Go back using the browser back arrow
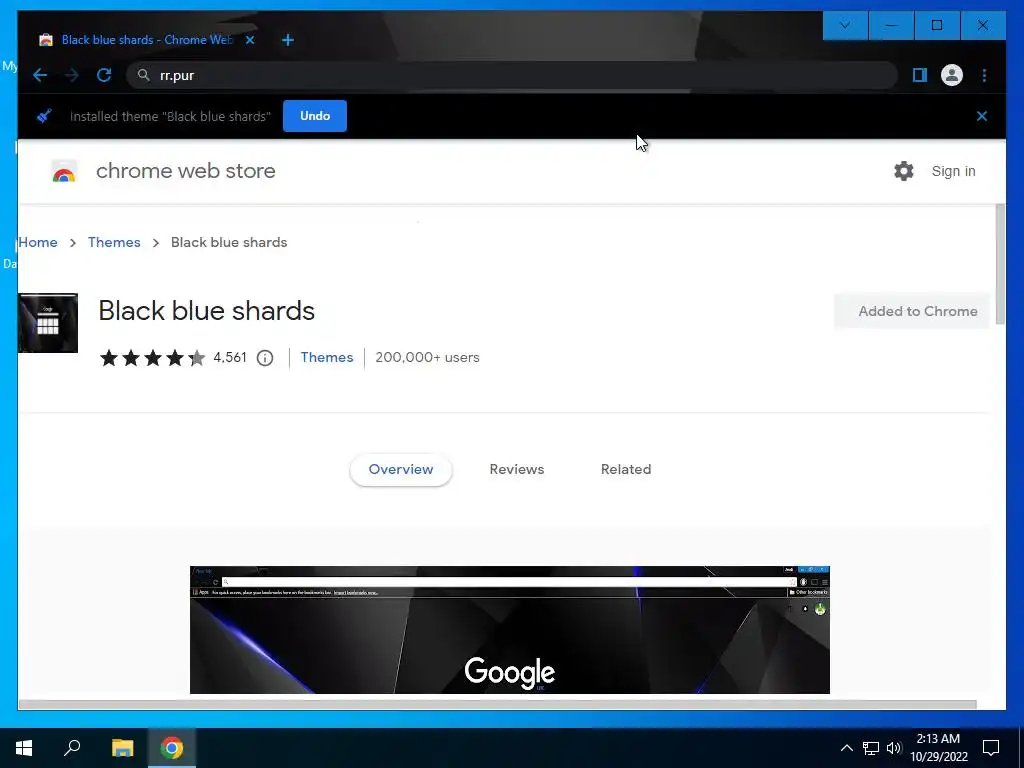Viewport: 1024px width, 768px height. point(40,75)
